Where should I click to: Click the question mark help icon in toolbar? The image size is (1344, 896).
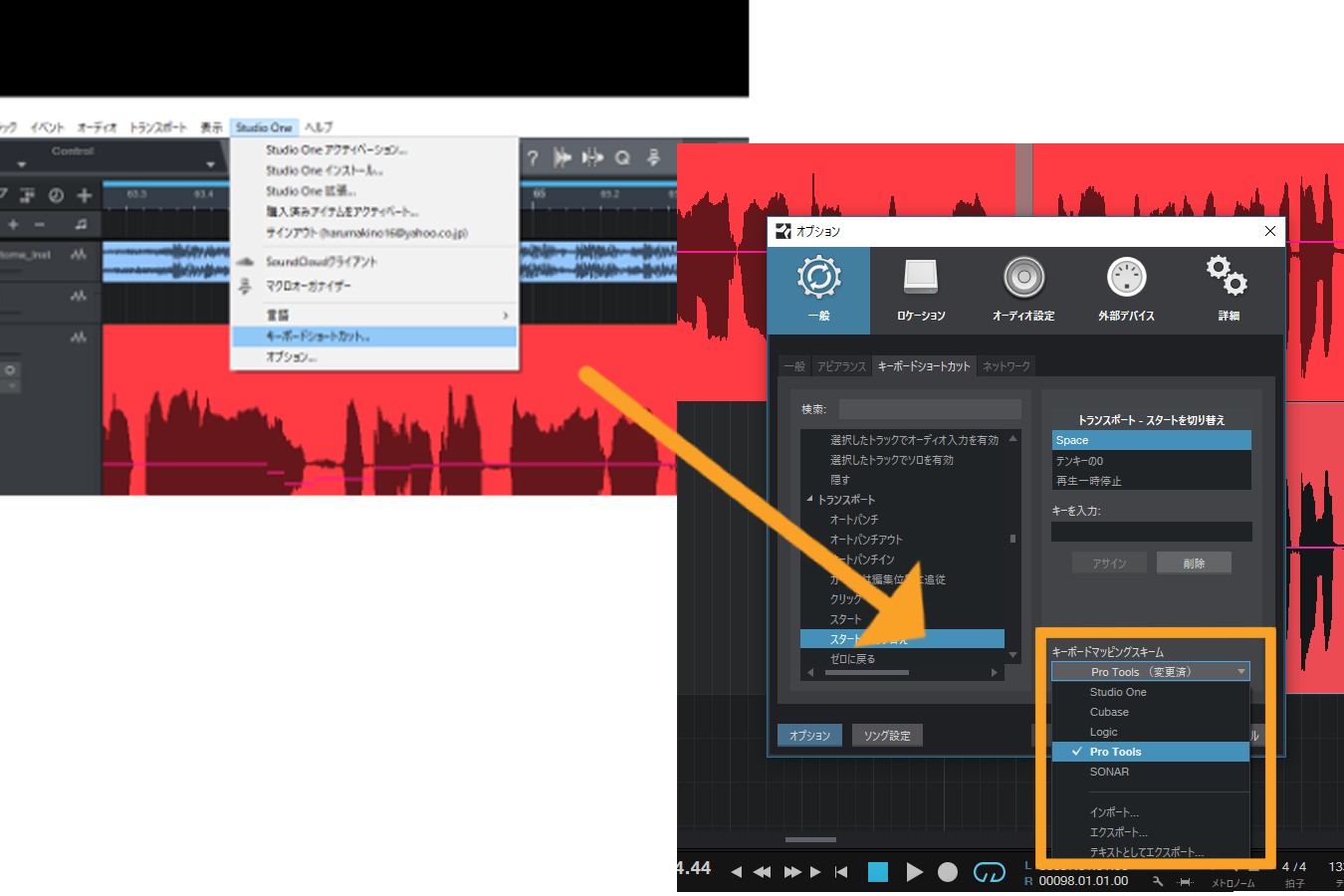(533, 157)
